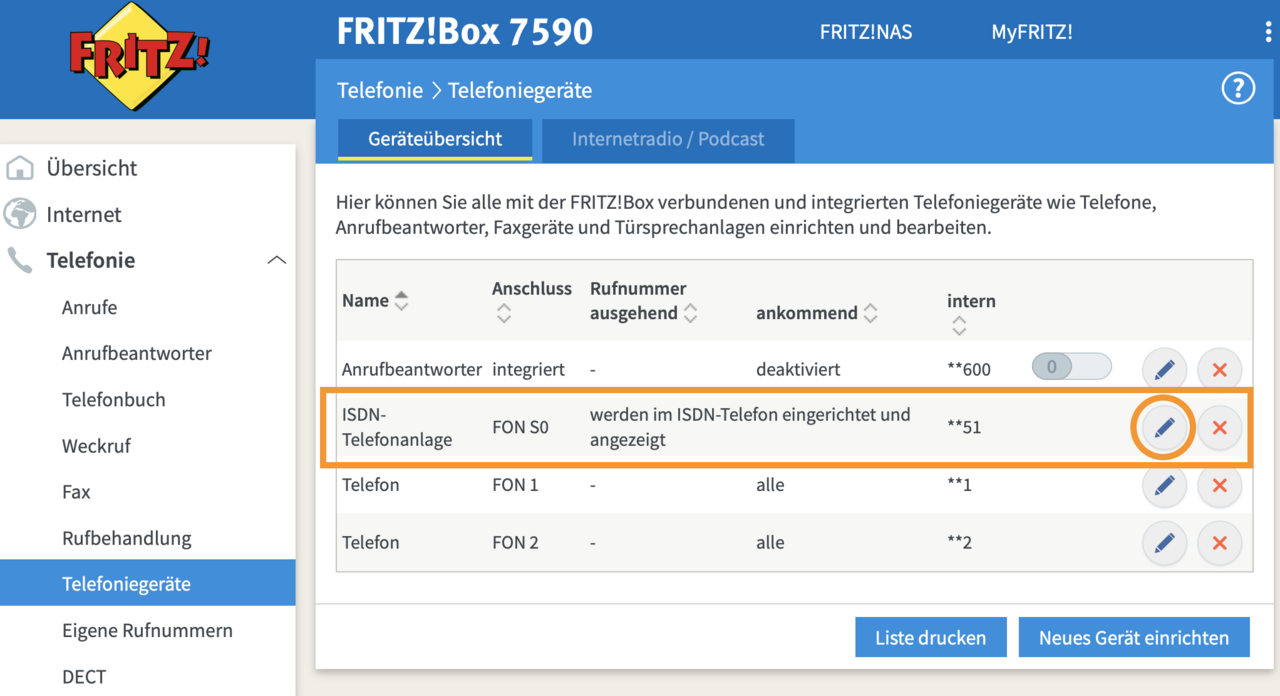Open FRITZ!NAS from the top bar
The image size is (1280, 696).
coord(865,31)
